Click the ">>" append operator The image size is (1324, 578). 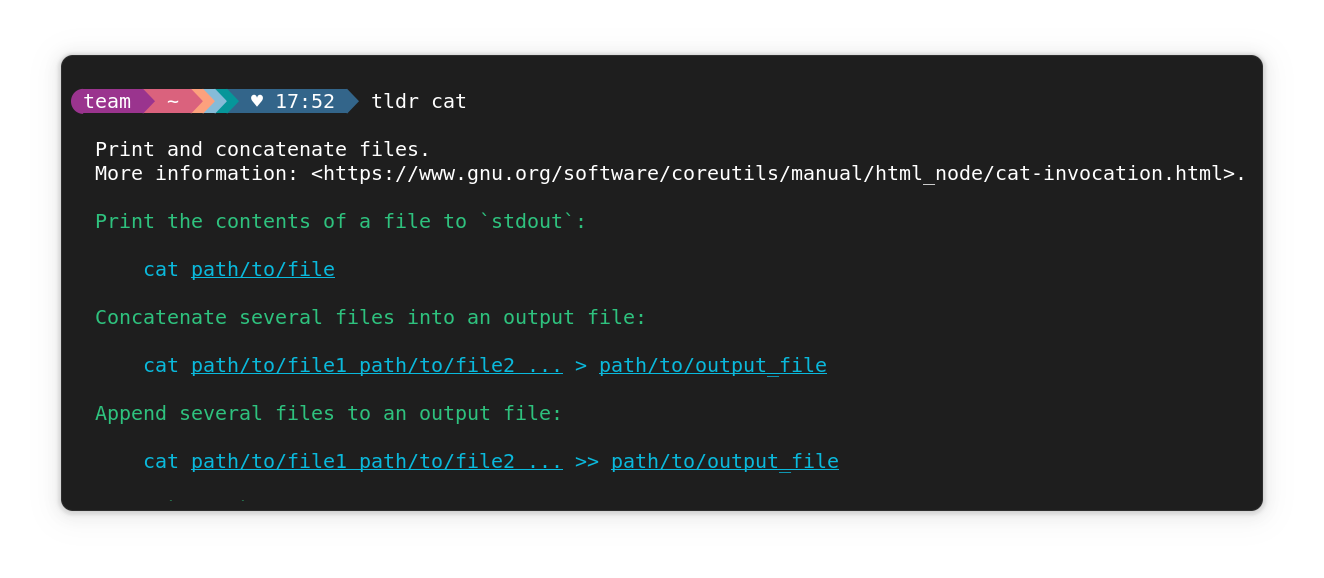click(587, 461)
